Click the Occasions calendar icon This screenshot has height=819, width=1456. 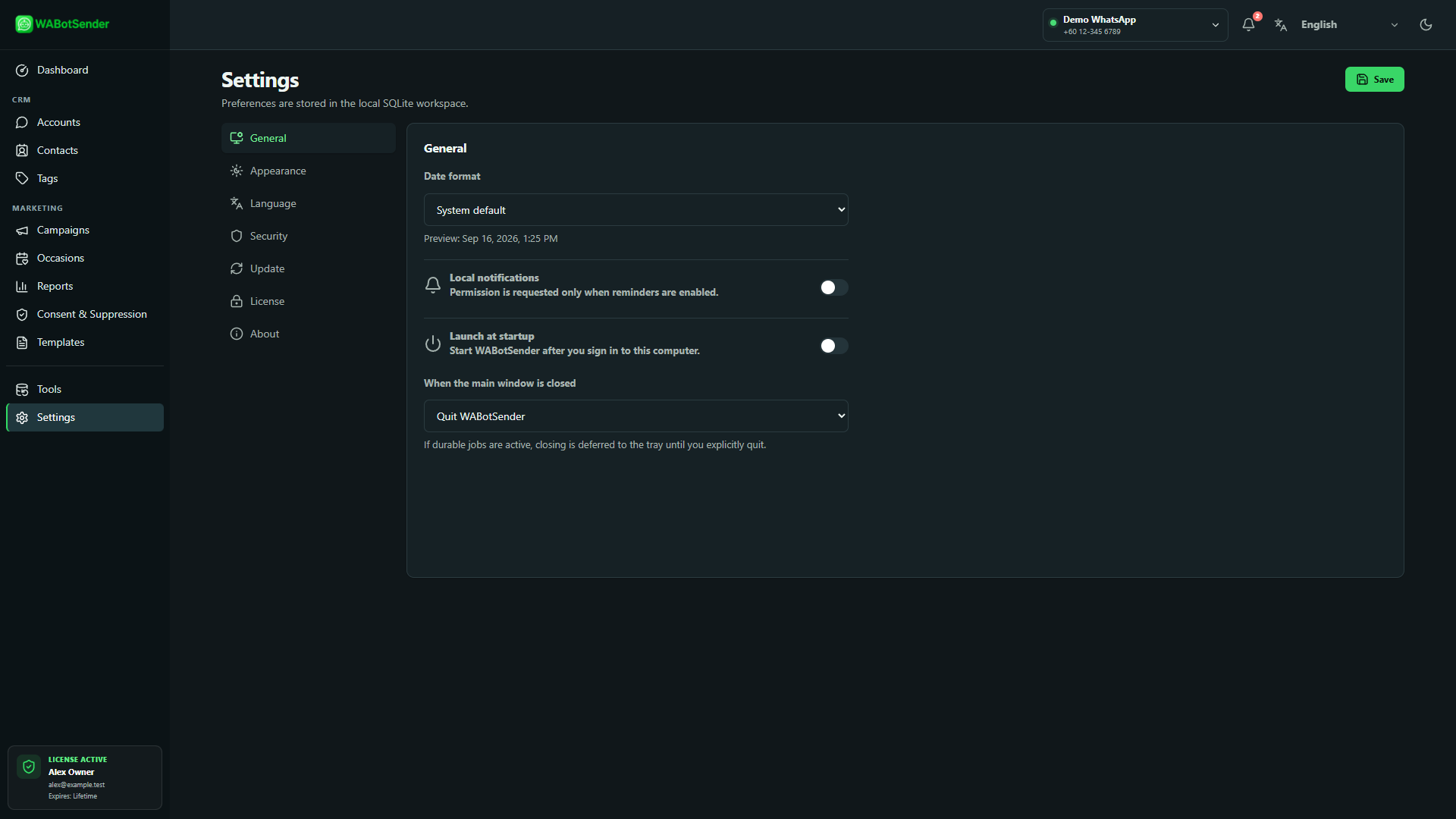pos(22,258)
